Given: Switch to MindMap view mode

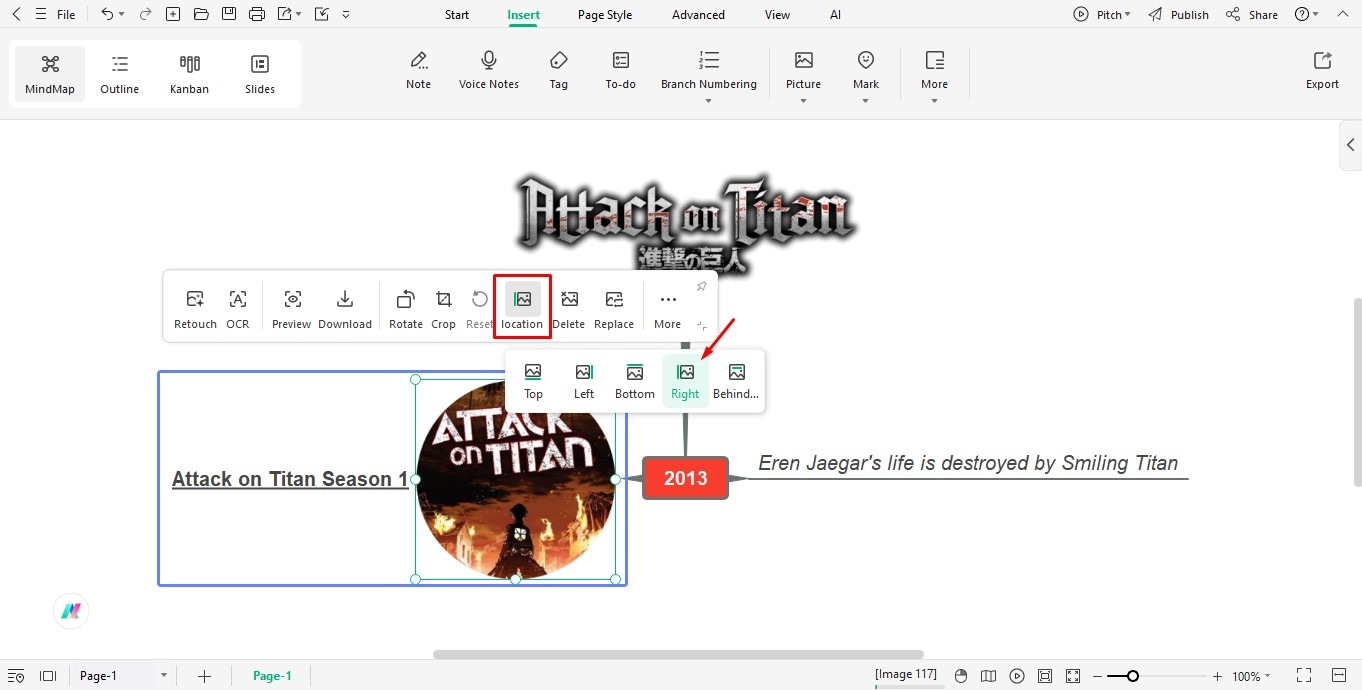Looking at the screenshot, I should coord(50,74).
